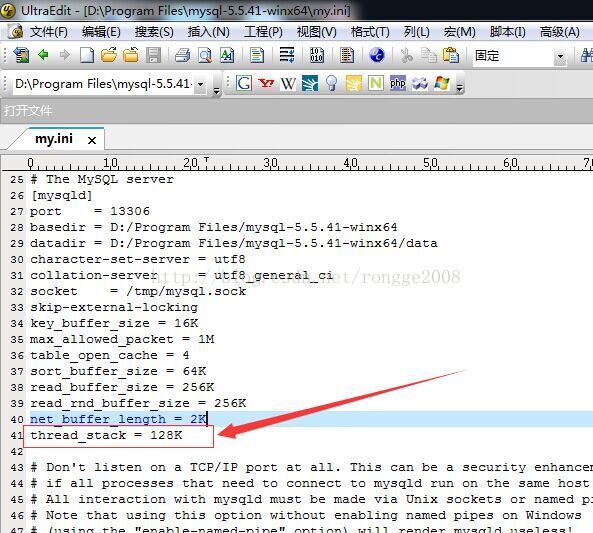The width and height of the screenshot is (593, 533).
Task: Open the 编辑(E) menu
Action: (101, 32)
